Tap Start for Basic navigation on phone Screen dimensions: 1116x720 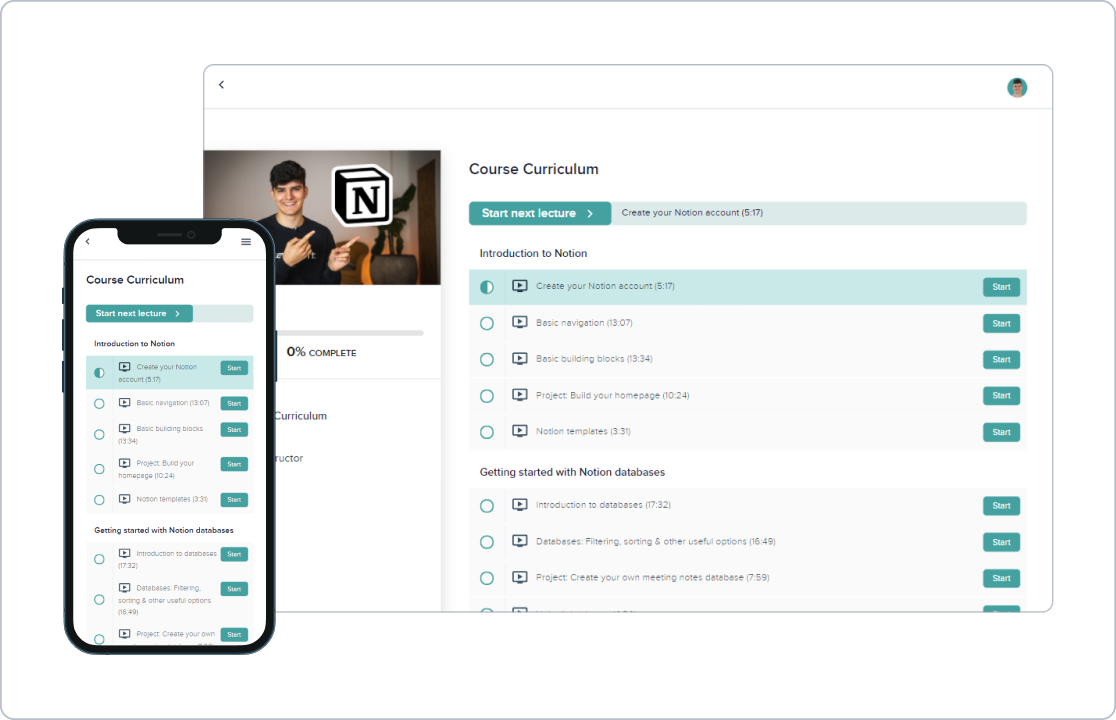pyautogui.click(x=234, y=403)
